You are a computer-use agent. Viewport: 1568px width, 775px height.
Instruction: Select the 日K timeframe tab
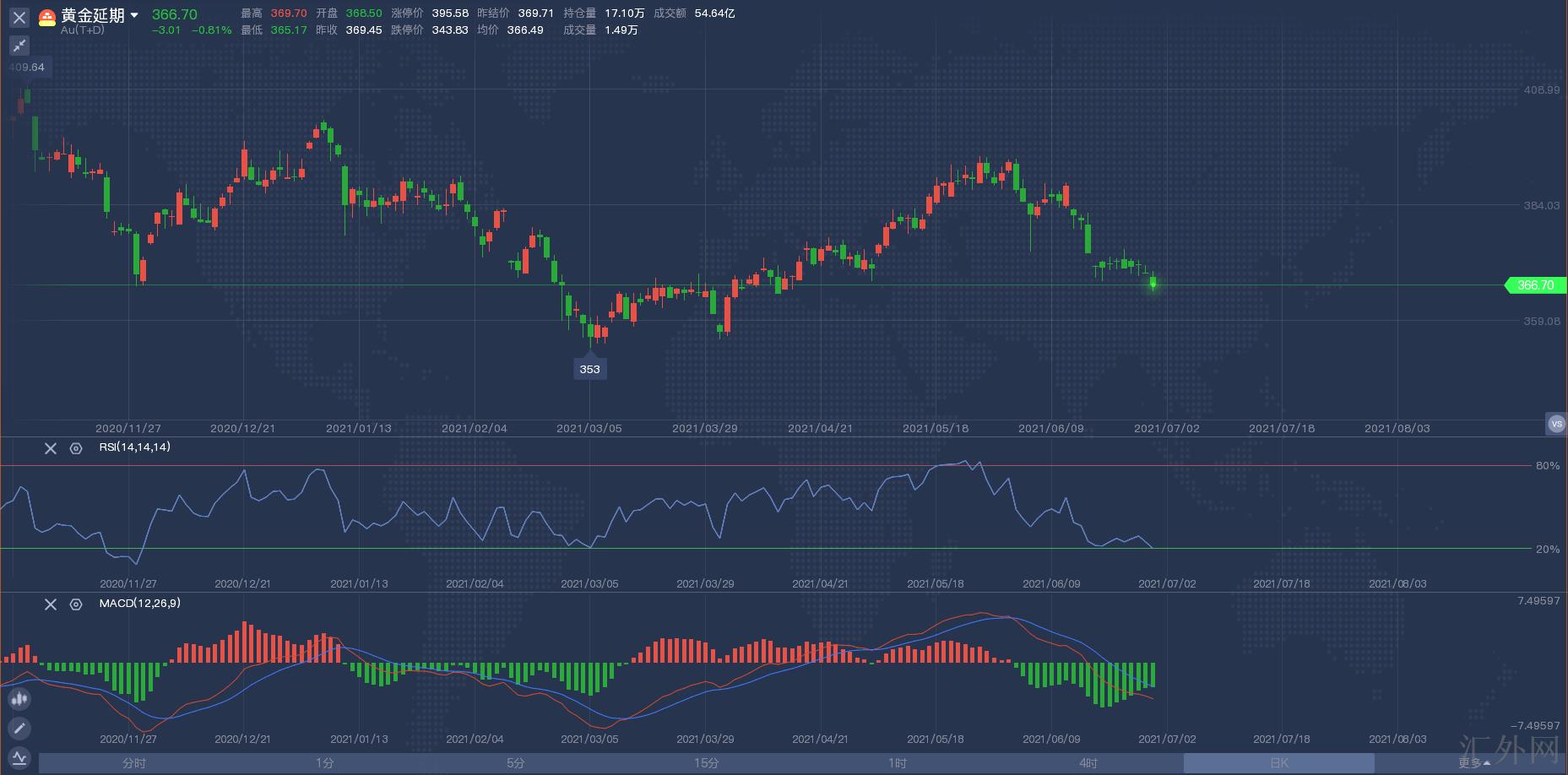point(1279,763)
